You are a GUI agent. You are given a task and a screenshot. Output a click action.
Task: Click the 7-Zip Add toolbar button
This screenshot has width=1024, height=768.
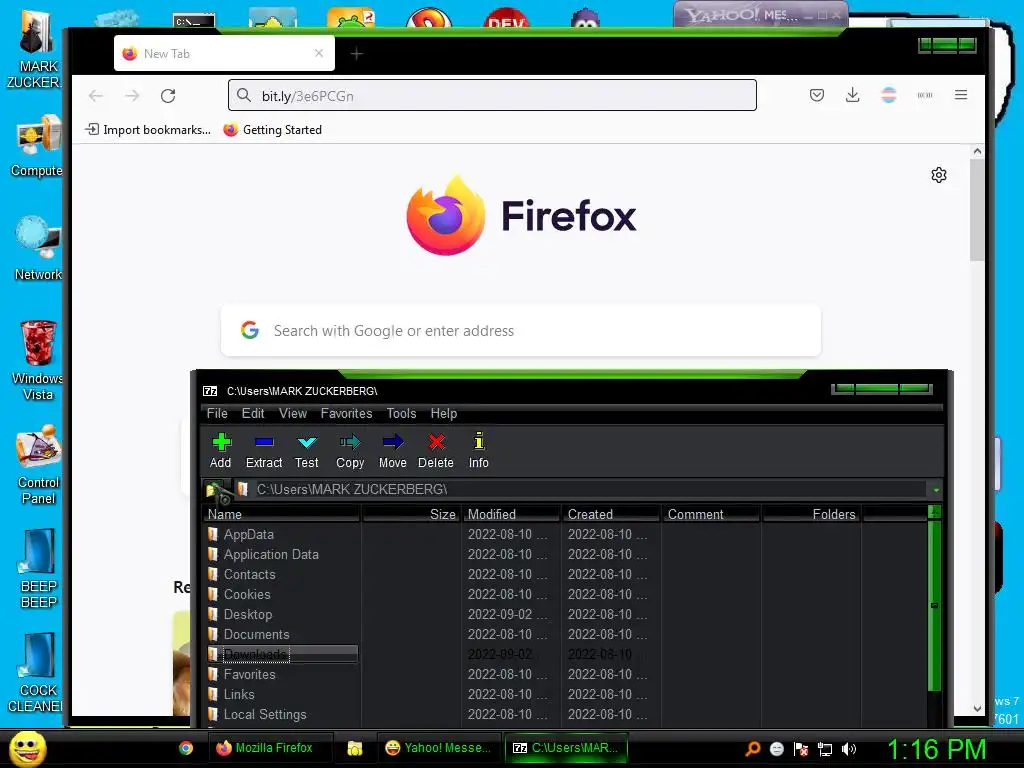(221, 451)
